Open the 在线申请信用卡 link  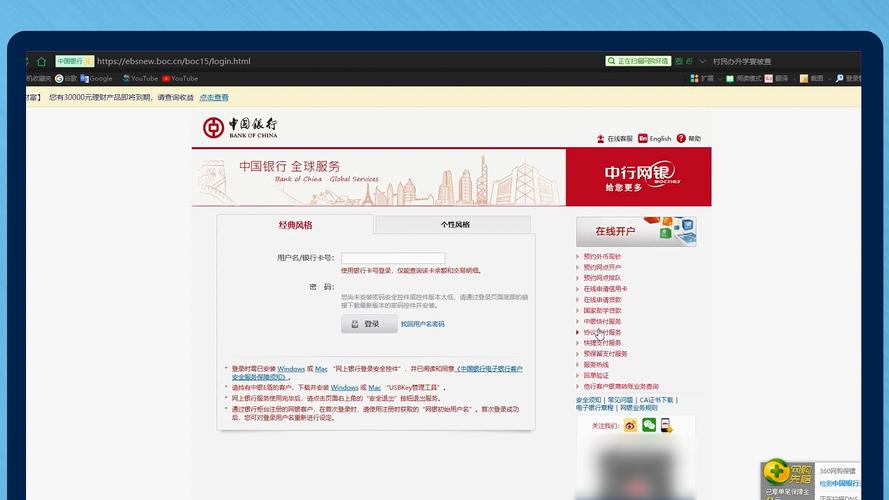(606, 289)
